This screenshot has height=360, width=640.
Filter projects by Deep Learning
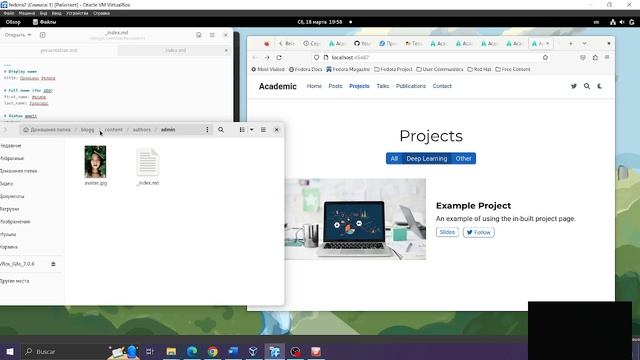pos(427,158)
